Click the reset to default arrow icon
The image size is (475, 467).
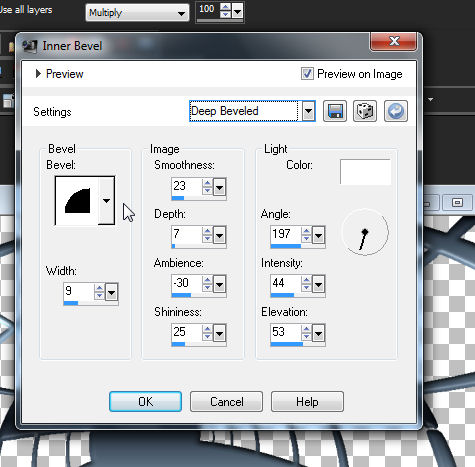coord(396,111)
